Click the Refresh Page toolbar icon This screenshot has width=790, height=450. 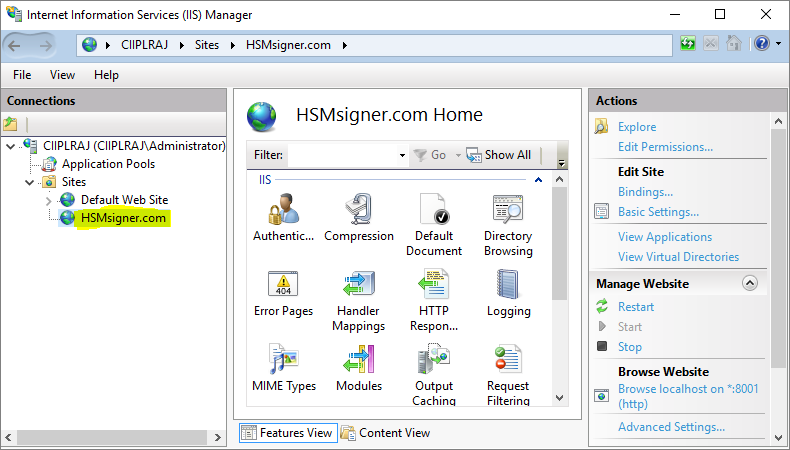coord(688,44)
